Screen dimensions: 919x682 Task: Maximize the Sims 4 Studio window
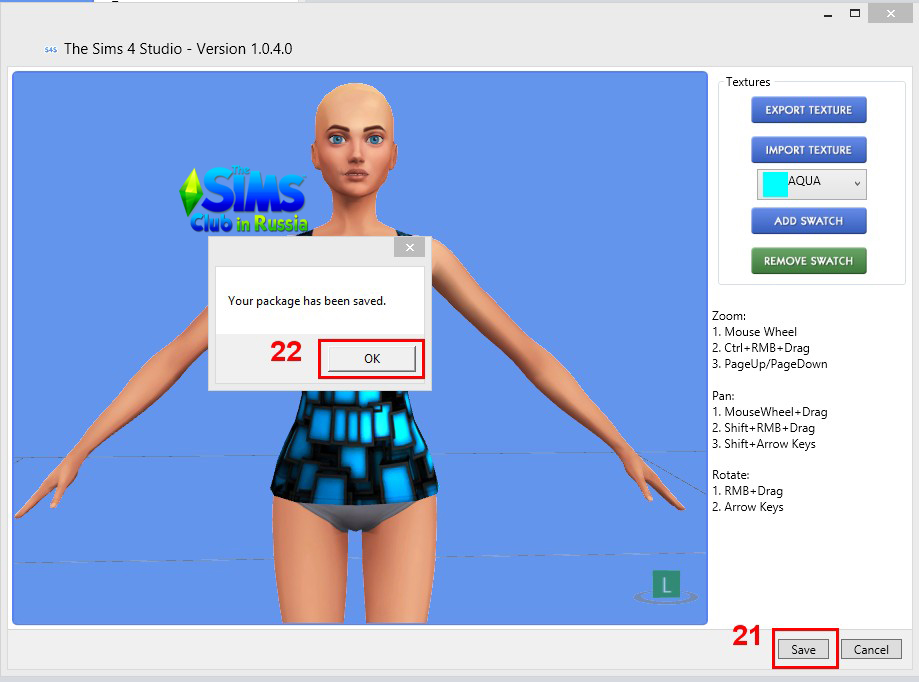click(855, 14)
